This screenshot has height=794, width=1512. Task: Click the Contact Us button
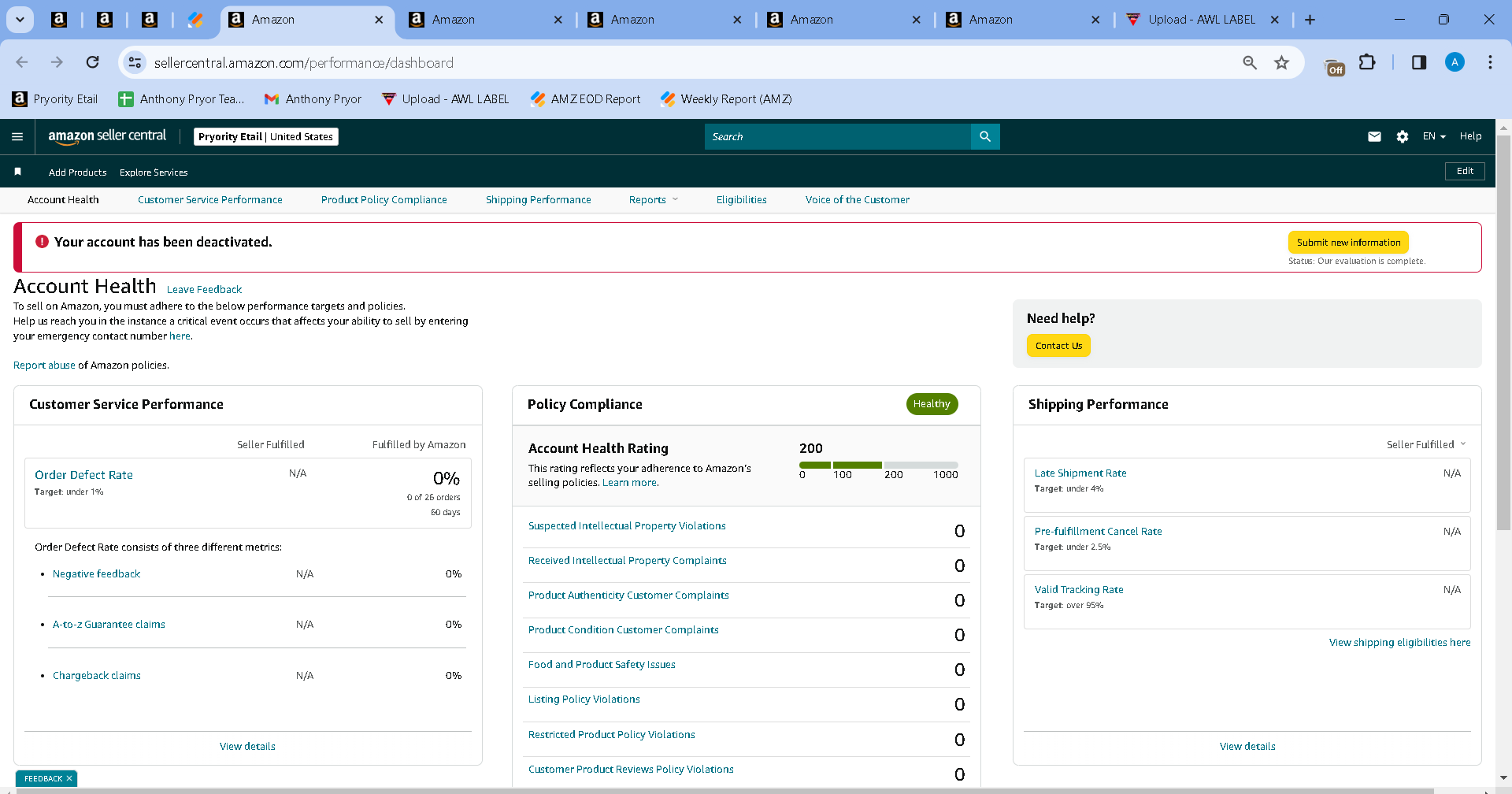[x=1058, y=346]
